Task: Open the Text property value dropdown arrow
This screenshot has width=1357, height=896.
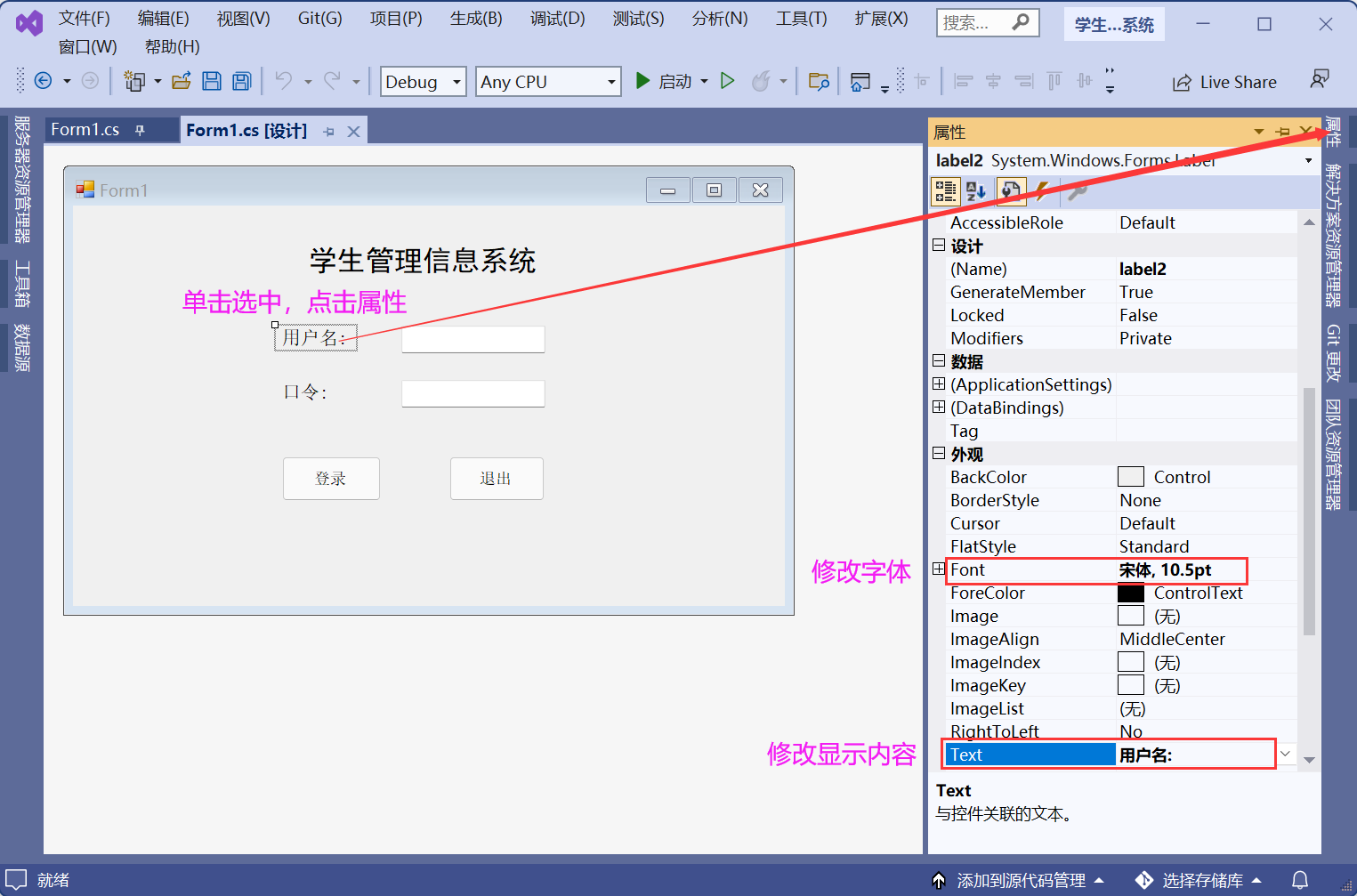Action: (1286, 755)
